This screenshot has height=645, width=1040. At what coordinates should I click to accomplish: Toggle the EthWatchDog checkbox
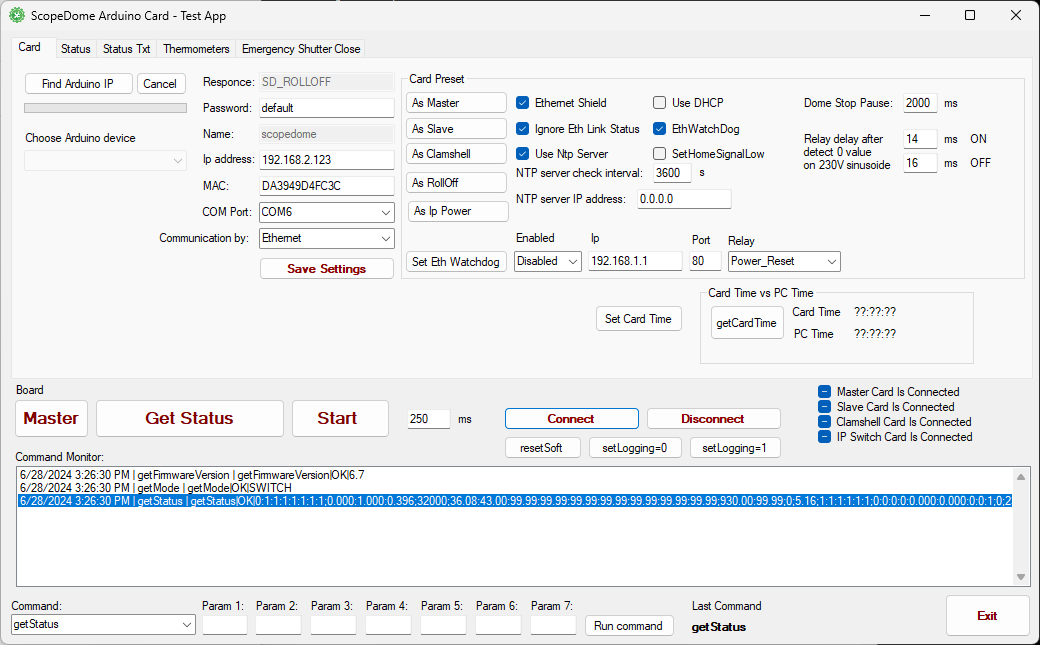tap(659, 129)
